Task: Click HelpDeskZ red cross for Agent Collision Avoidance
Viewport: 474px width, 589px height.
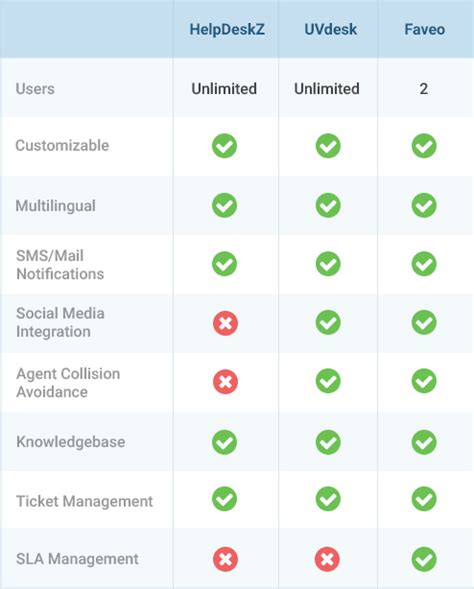Action: pos(225,382)
